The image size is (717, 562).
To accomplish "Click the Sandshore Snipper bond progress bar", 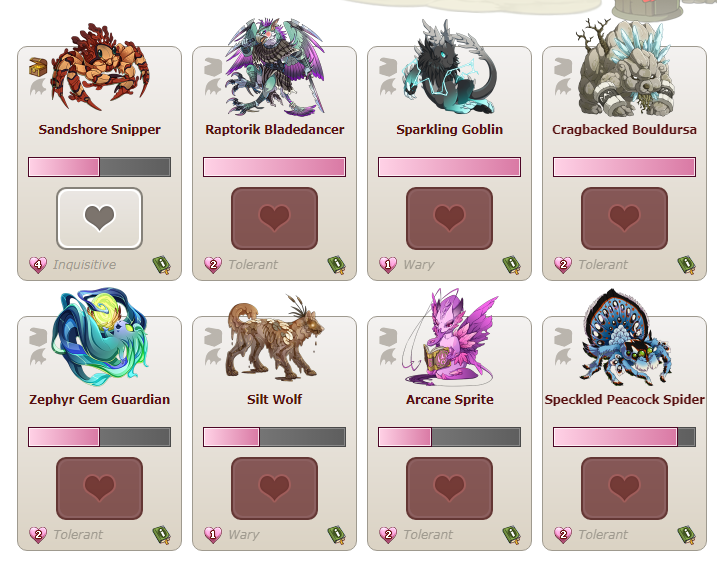I will [99, 167].
